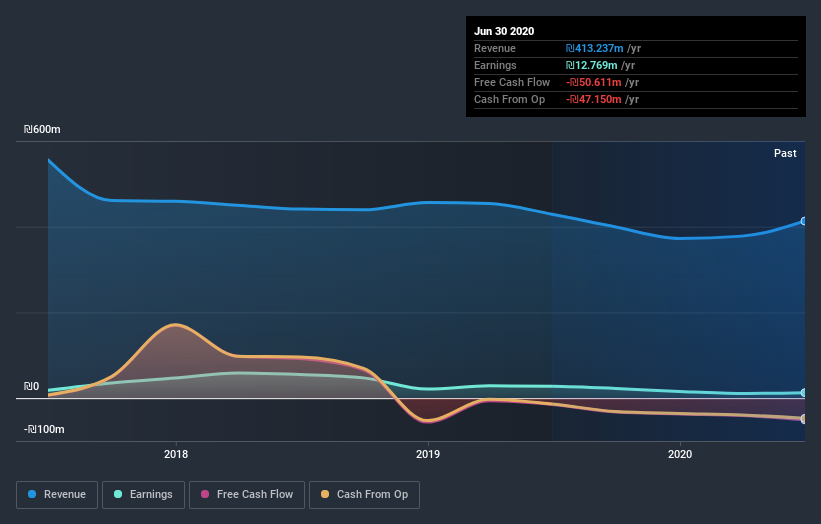Click the Free Cash Flow label in tooltip
821x524 pixels.
(512, 82)
